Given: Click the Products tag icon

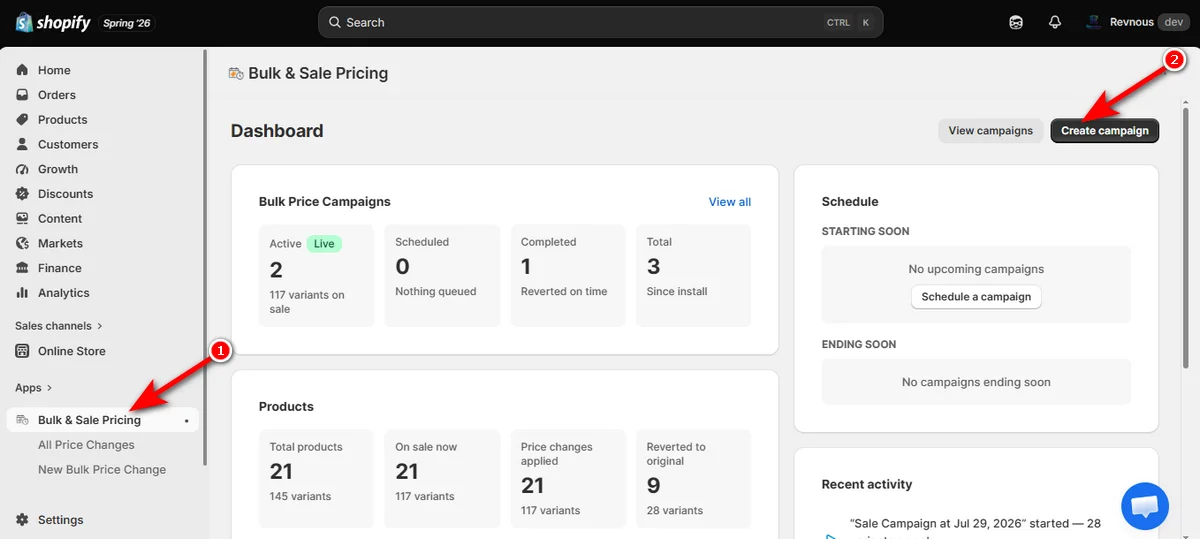Looking at the screenshot, I should pos(22,120).
